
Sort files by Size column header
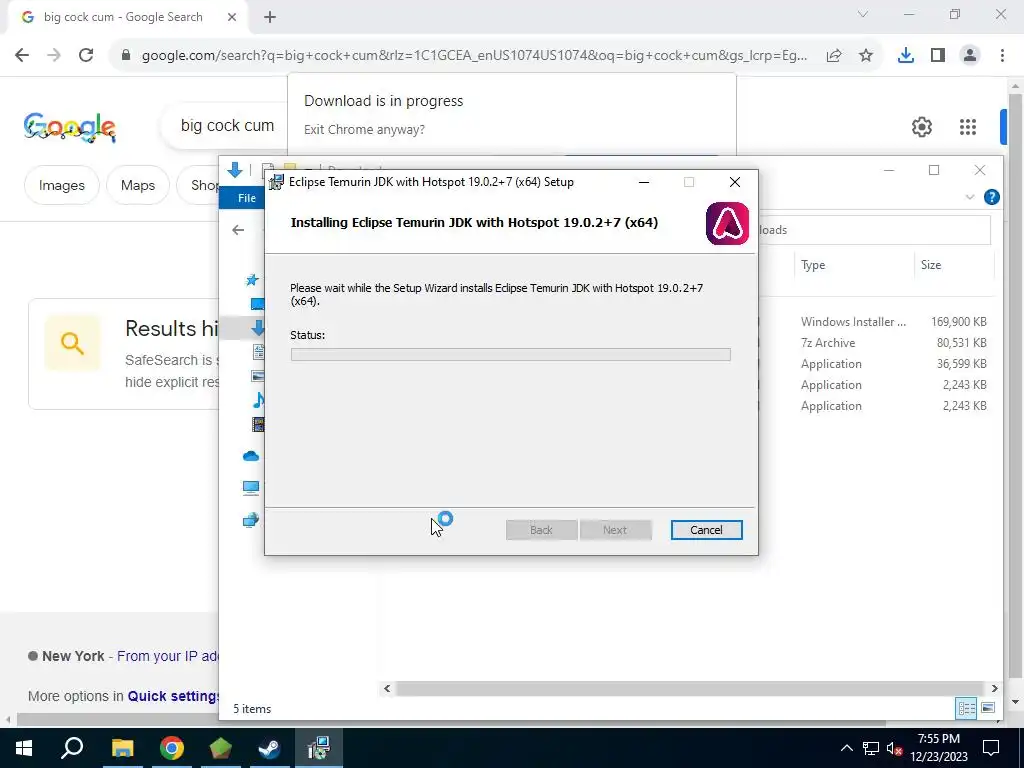click(931, 264)
